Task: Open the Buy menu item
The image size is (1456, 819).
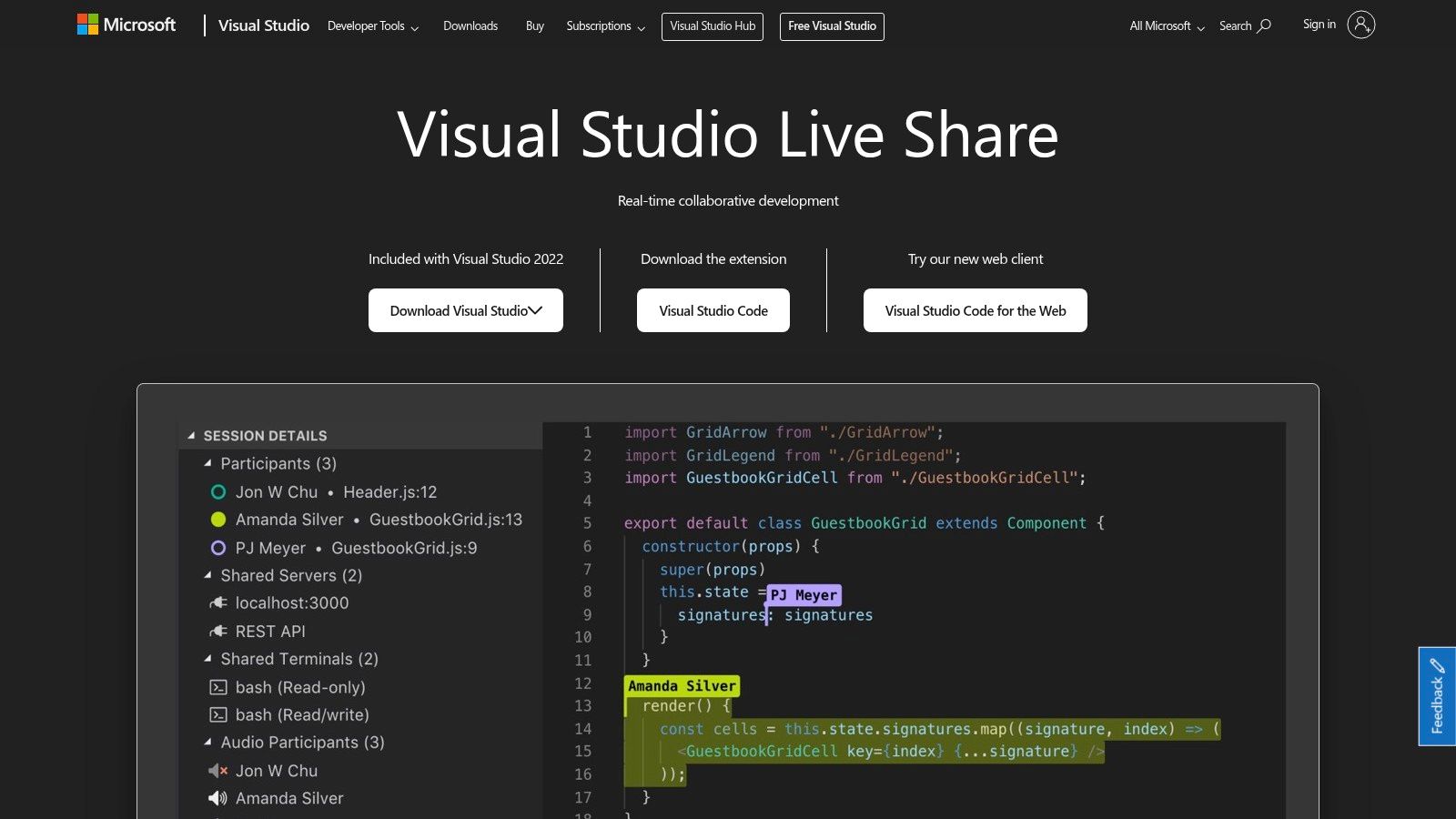Action: pos(535,26)
